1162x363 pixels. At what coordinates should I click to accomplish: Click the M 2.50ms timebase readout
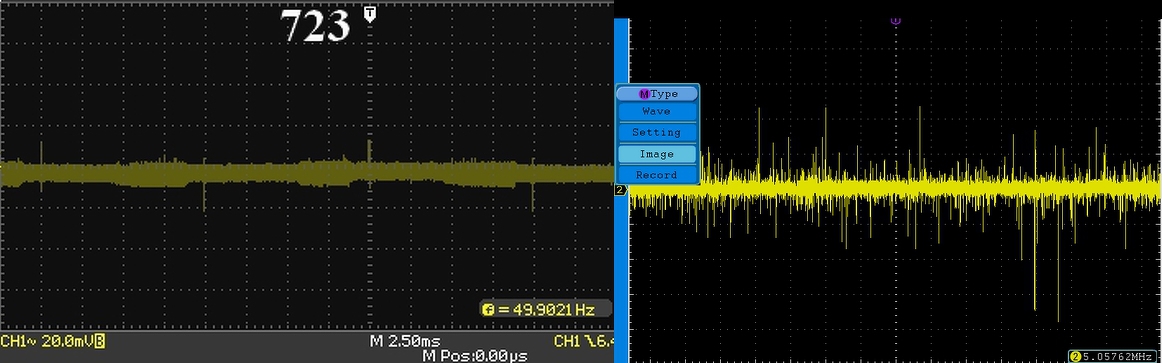pyautogui.click(x=405, y=341)
